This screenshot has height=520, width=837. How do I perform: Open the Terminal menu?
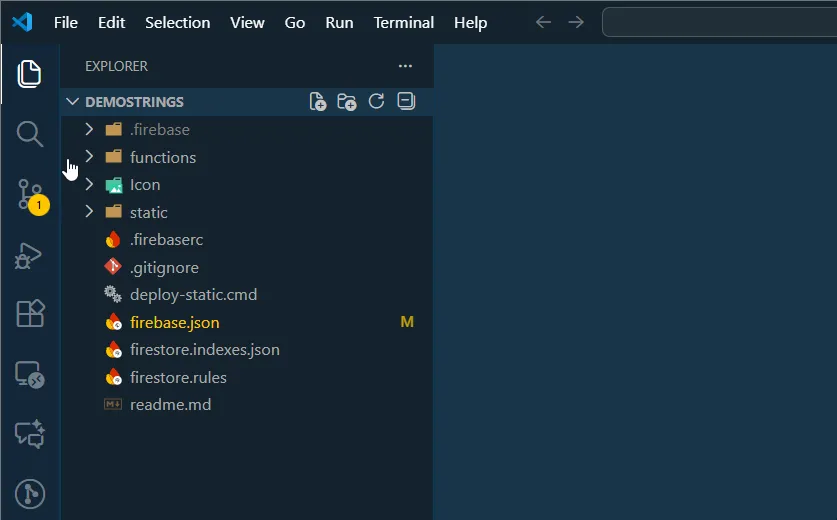point(404,22)
